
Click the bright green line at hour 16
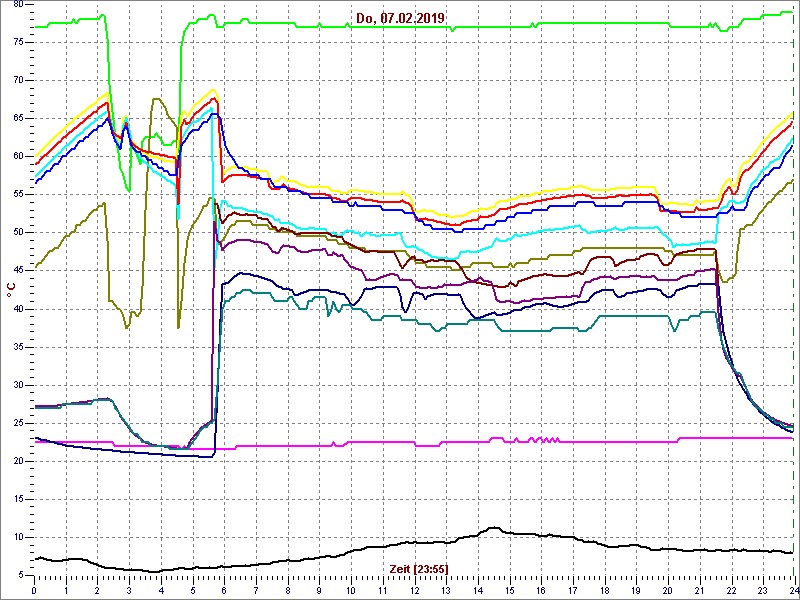(x=540, y=26)
